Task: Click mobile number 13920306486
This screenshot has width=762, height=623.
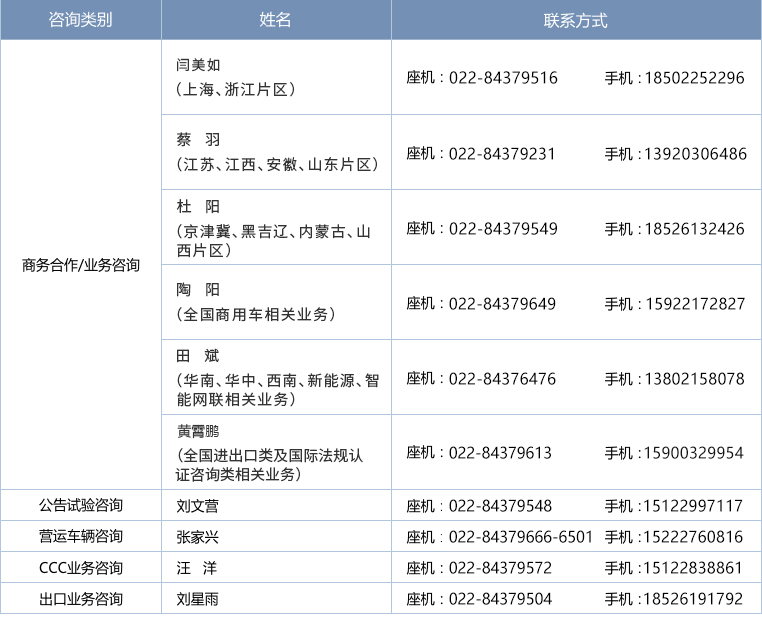Action: tap(695, 154)
